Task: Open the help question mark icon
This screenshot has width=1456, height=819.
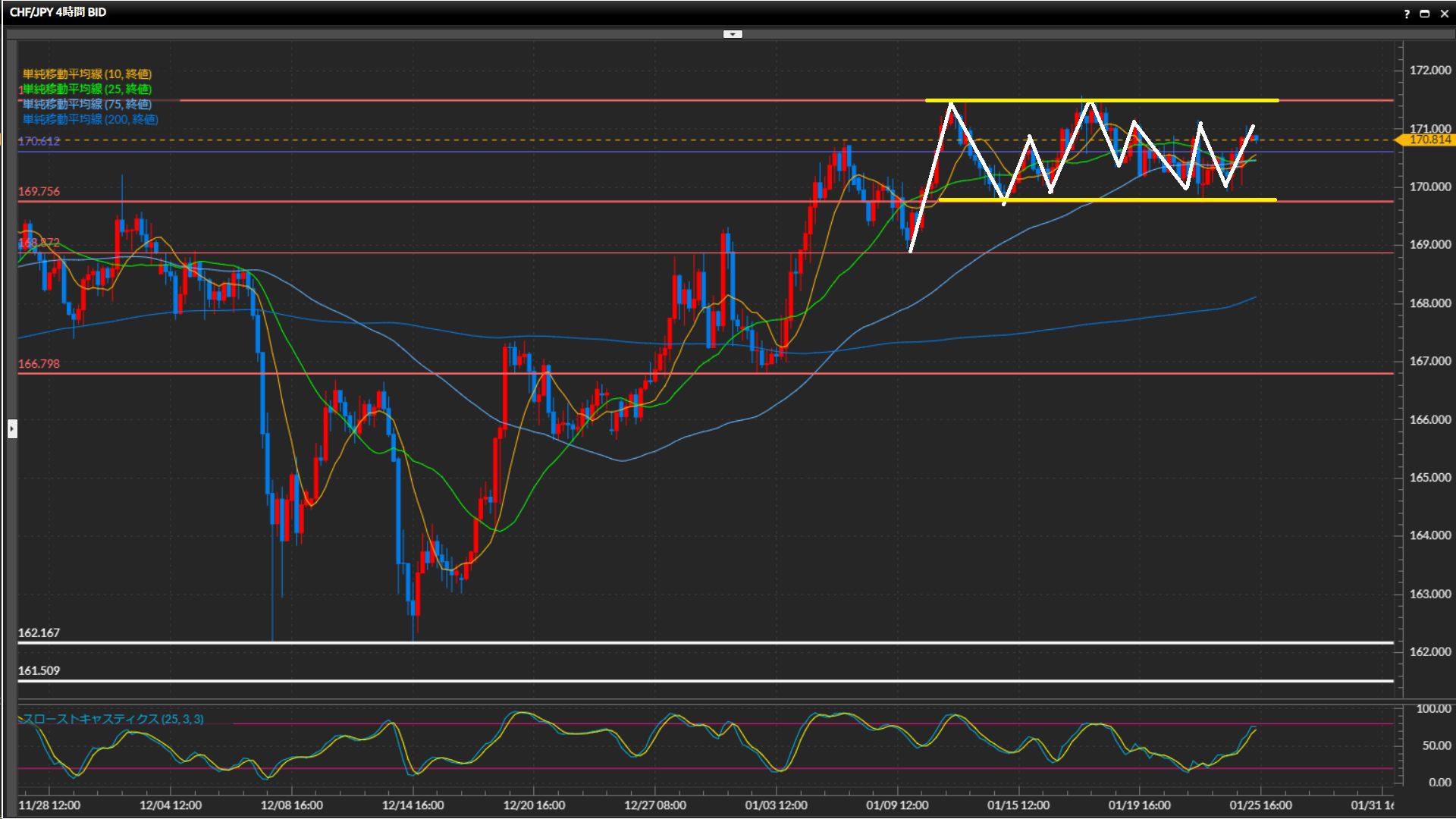Action: (1407, 14)
